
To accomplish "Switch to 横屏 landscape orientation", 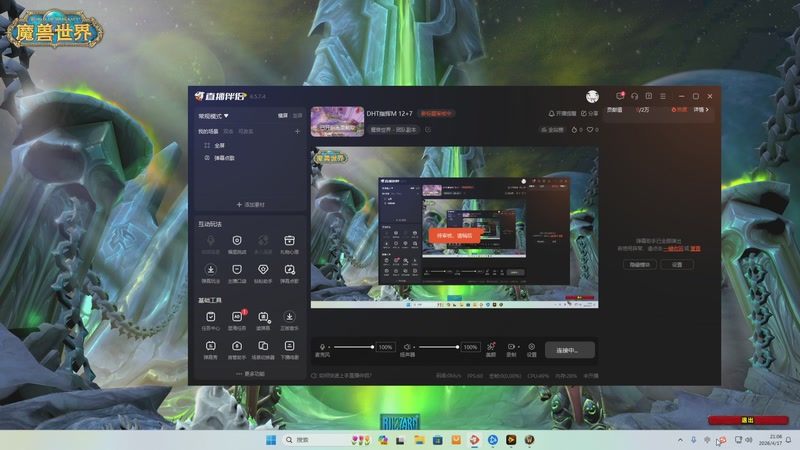I will (283, 116).
